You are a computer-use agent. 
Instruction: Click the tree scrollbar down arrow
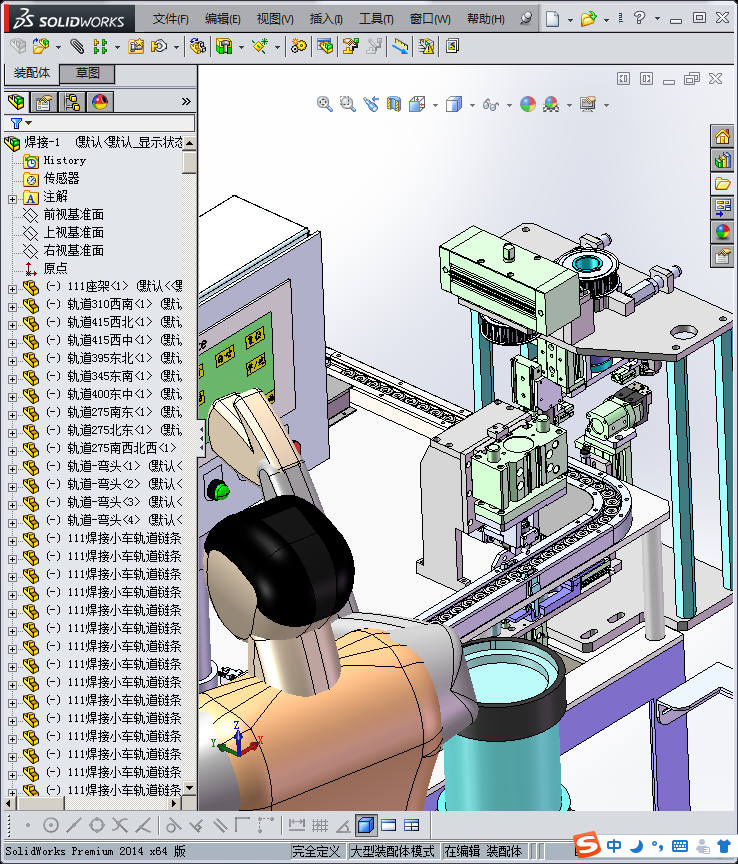[x=190, y=788]
